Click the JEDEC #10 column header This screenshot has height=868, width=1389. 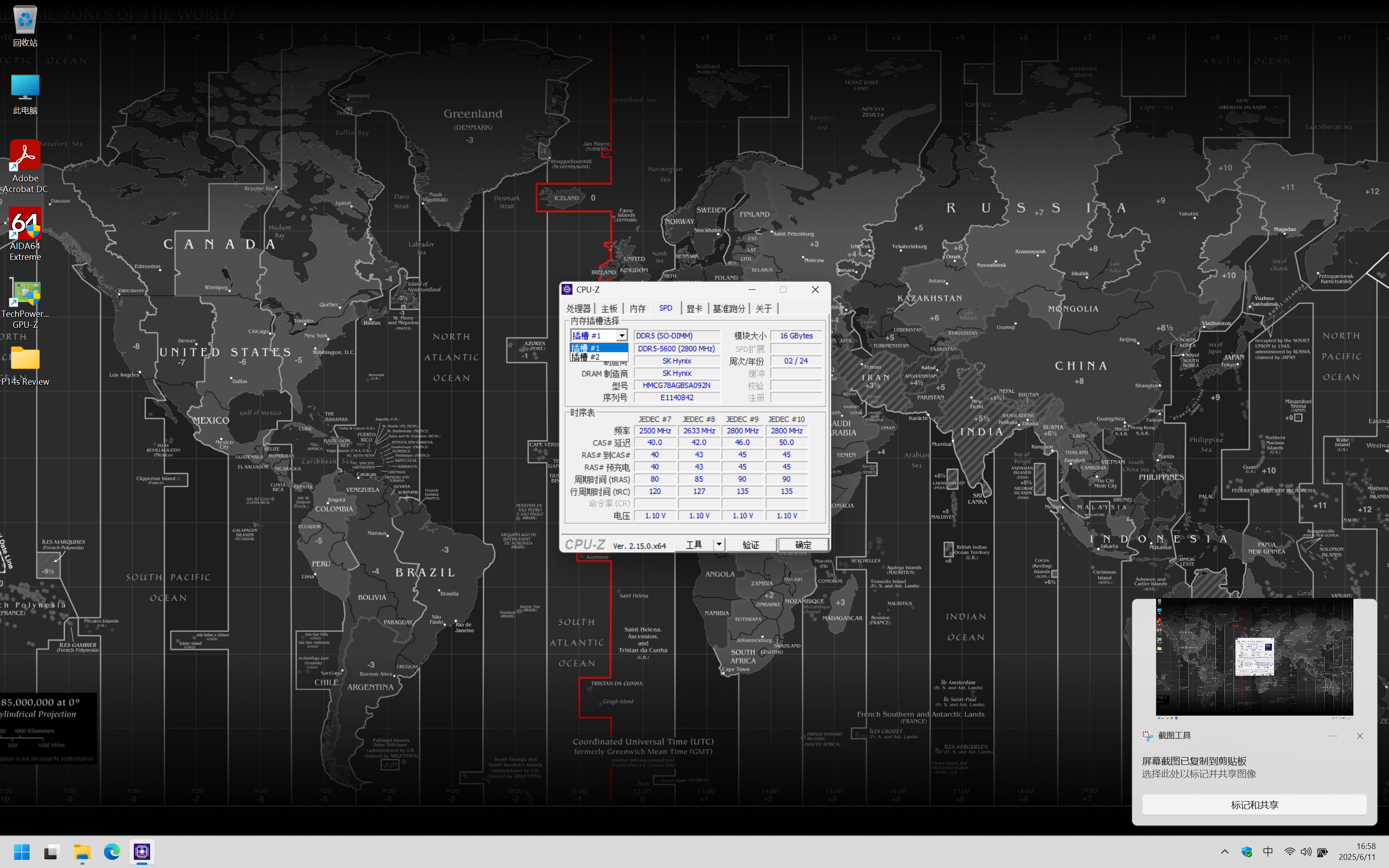pyautogui.click(x=786, y=419)
